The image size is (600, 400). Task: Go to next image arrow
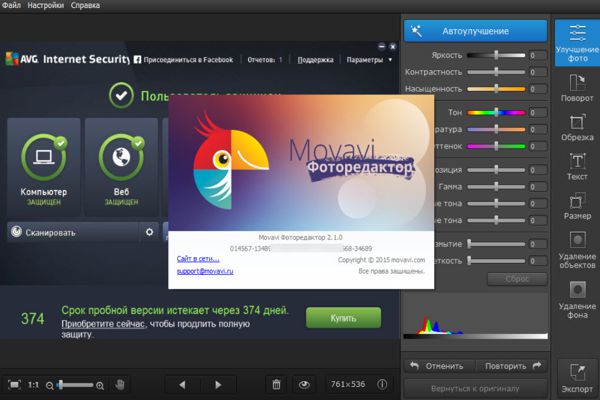coord(218,385)
